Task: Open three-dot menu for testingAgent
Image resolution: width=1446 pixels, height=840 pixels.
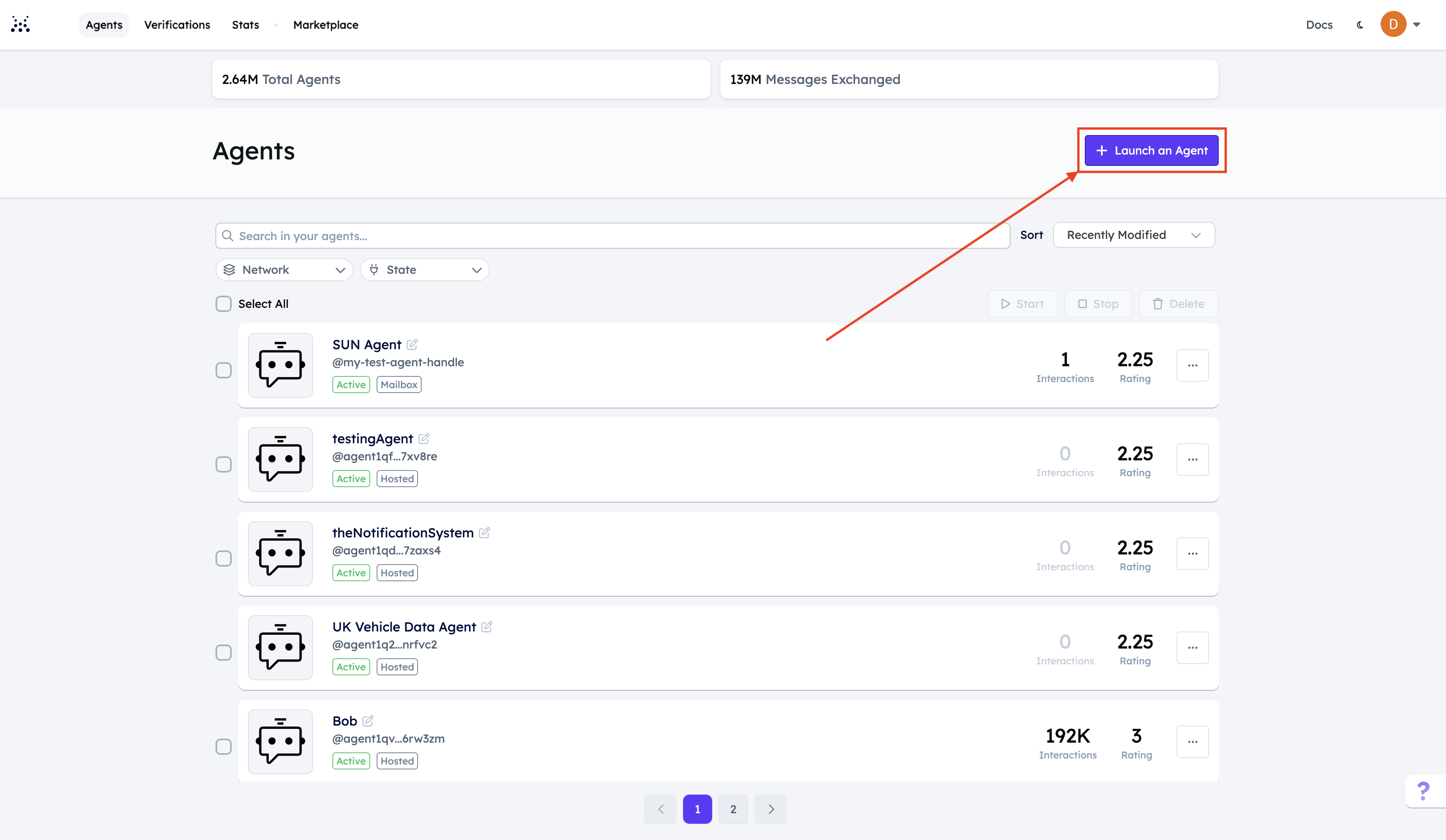Action: pos(1192,459)
